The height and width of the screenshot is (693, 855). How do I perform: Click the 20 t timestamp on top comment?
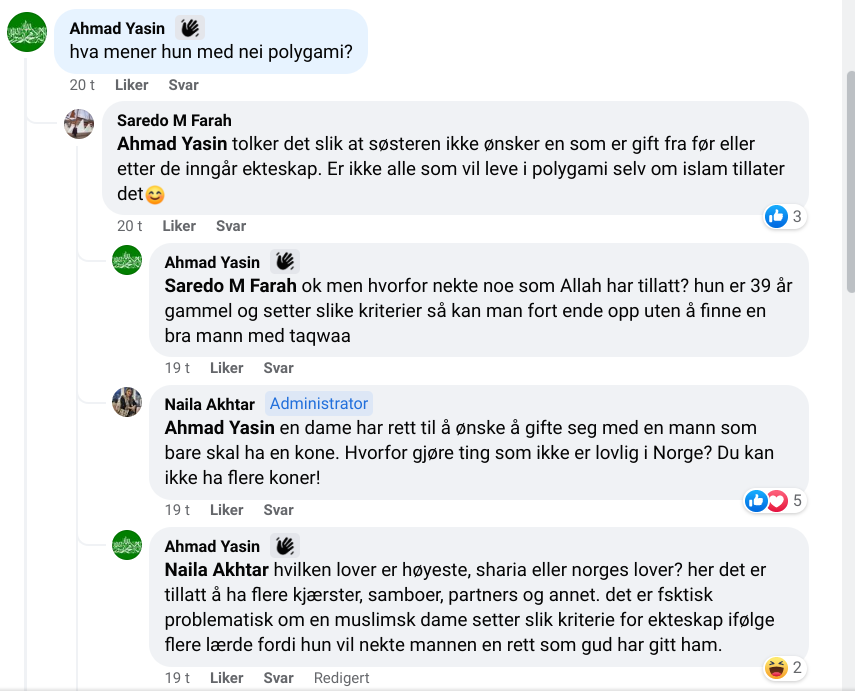tap(82, 85)
